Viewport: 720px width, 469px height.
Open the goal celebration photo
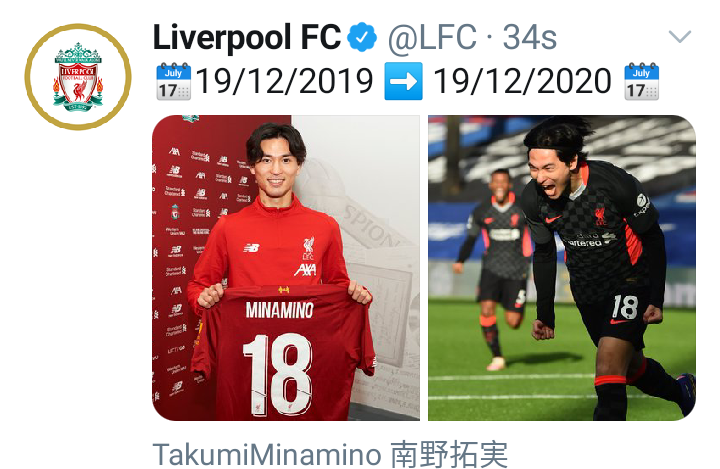point(562,268)
